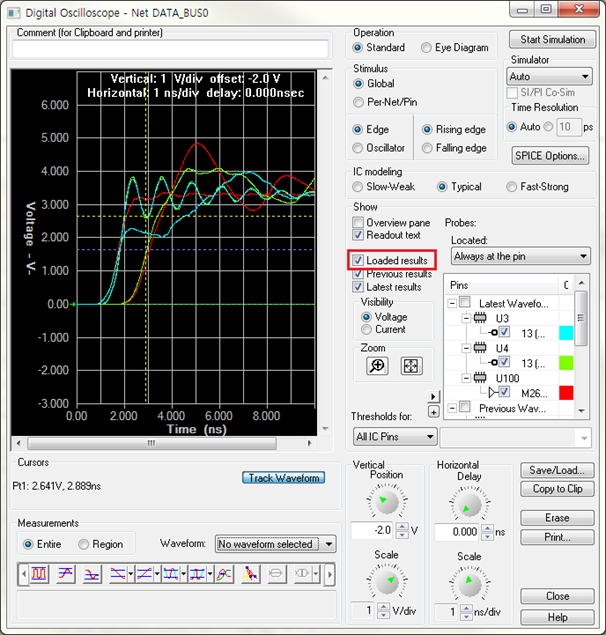The height and width of the screenshot is (635, 606).
Task: Choose the Oscillator stimulus option
Action: 357,148
